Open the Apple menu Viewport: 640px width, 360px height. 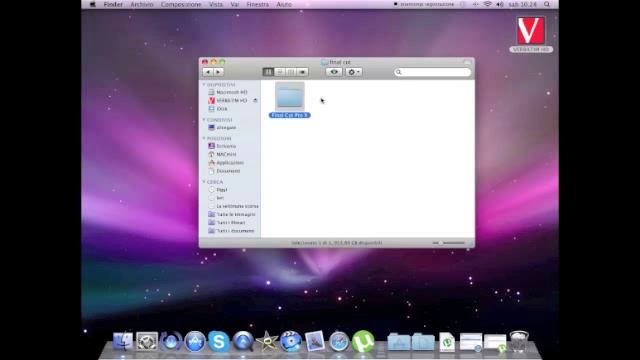tap(93, 4)
